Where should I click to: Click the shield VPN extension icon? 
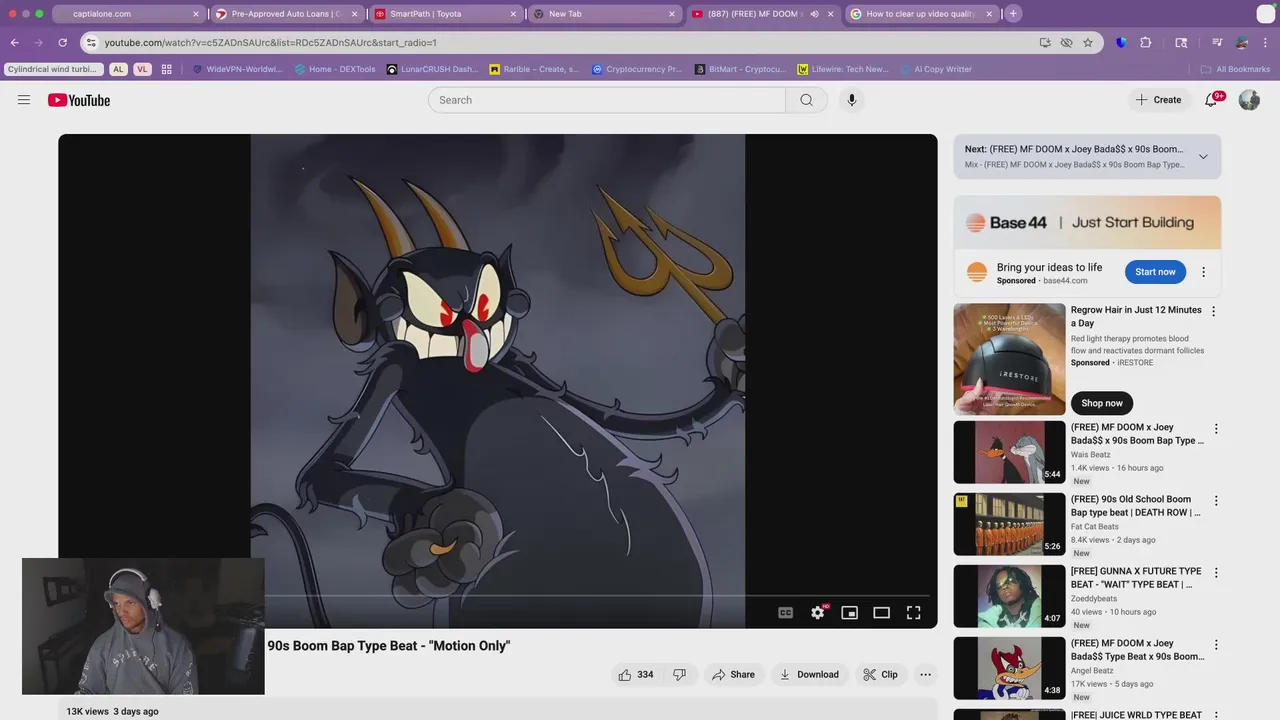click(1121, 43)
